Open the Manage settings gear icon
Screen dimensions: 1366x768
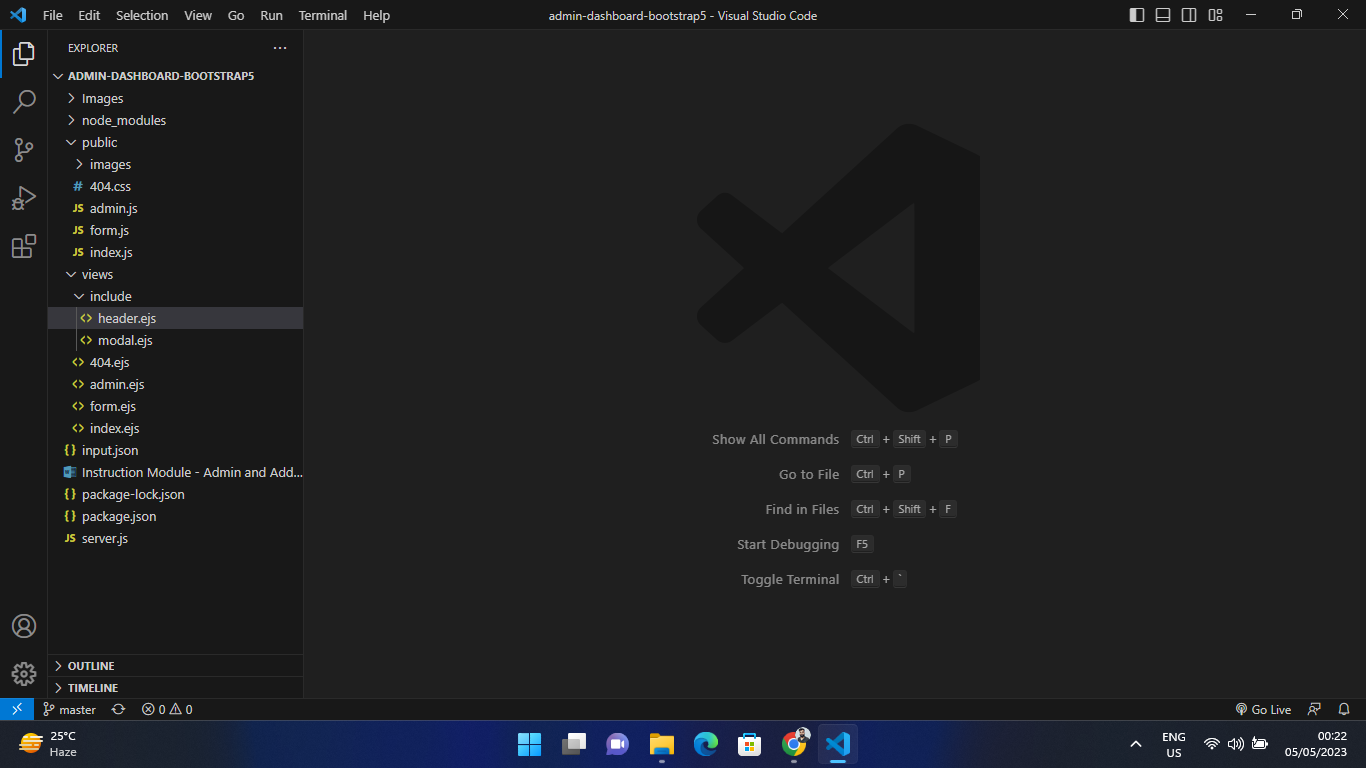coord(24,673)
